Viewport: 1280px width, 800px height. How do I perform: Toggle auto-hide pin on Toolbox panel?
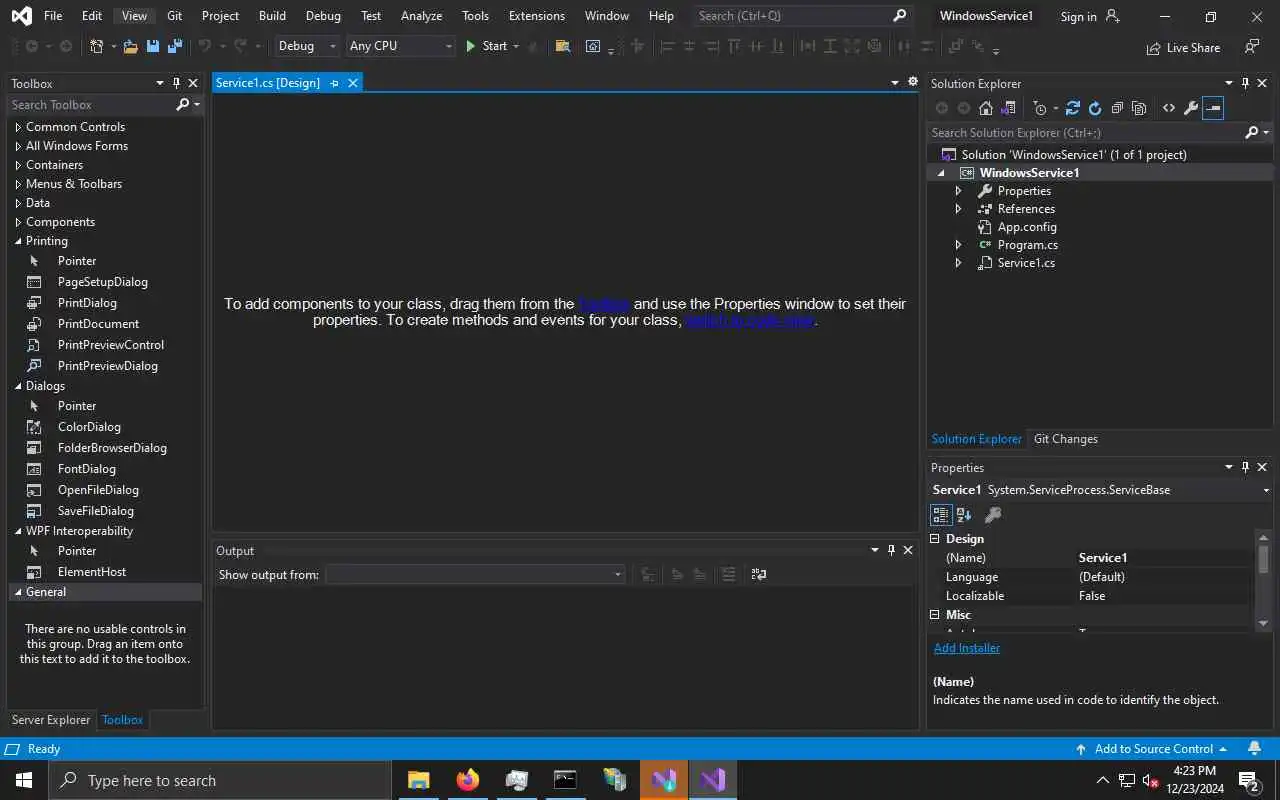177,83
